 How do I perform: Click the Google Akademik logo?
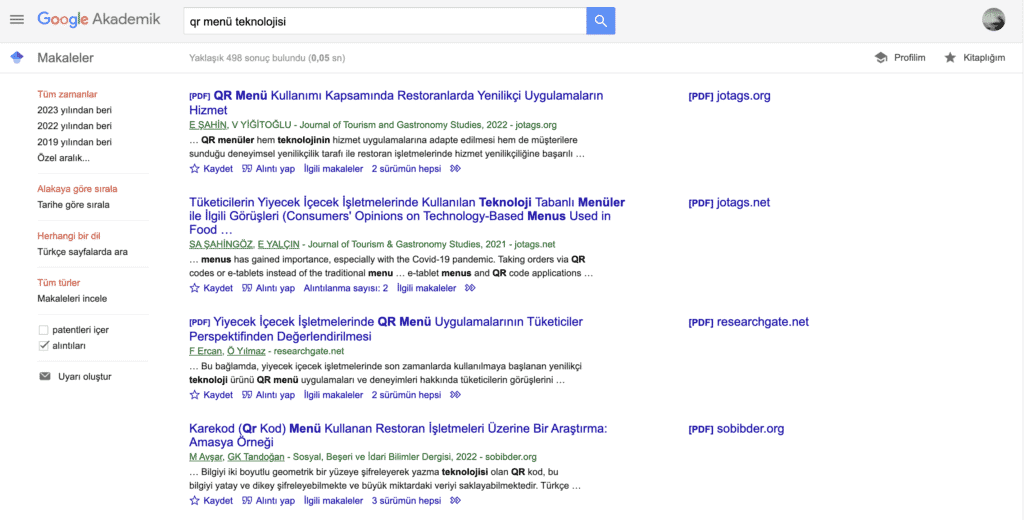pyautogui.click(x=99, y=20)
